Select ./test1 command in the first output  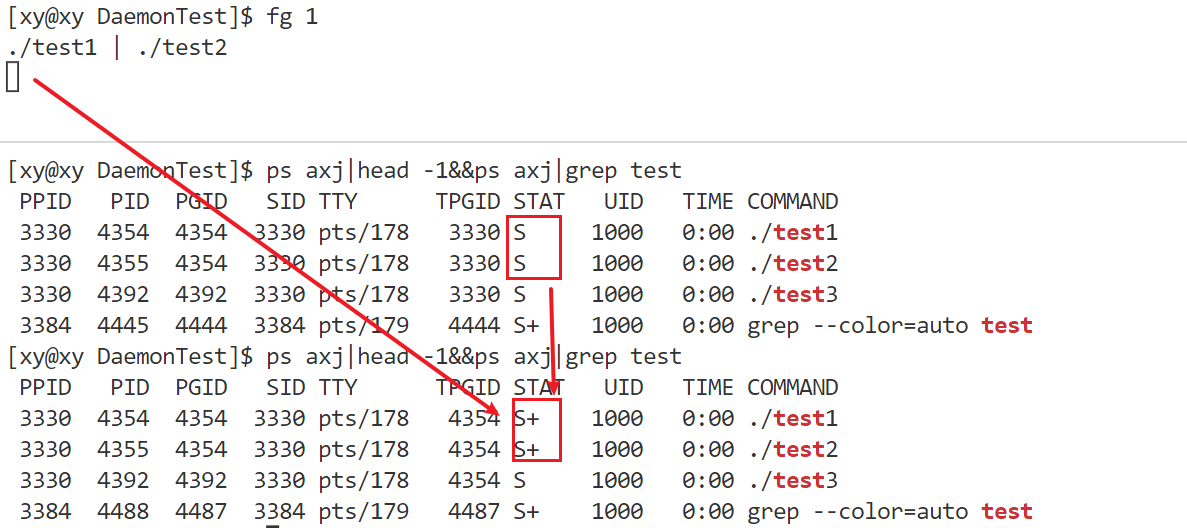point(793,233)
